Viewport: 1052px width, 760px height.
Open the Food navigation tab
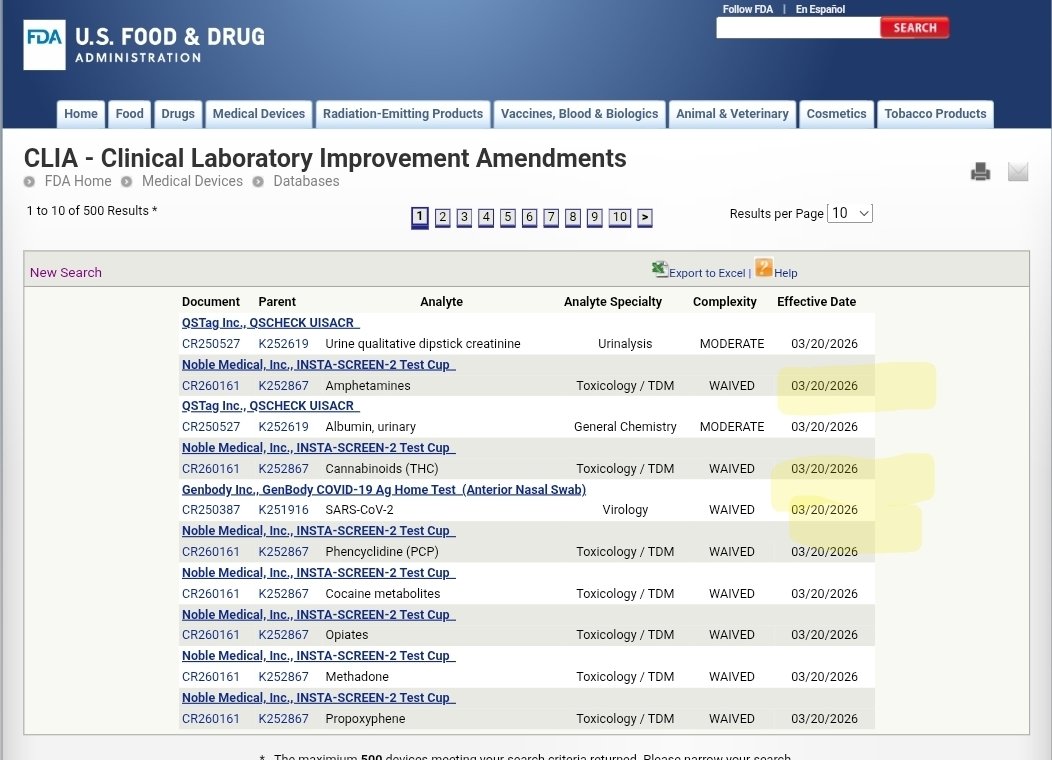[129, 113]
